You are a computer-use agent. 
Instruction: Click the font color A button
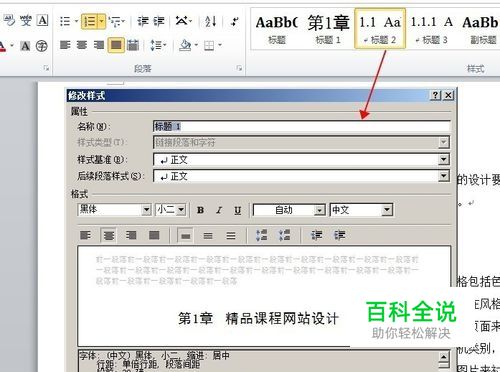point(3,46)
